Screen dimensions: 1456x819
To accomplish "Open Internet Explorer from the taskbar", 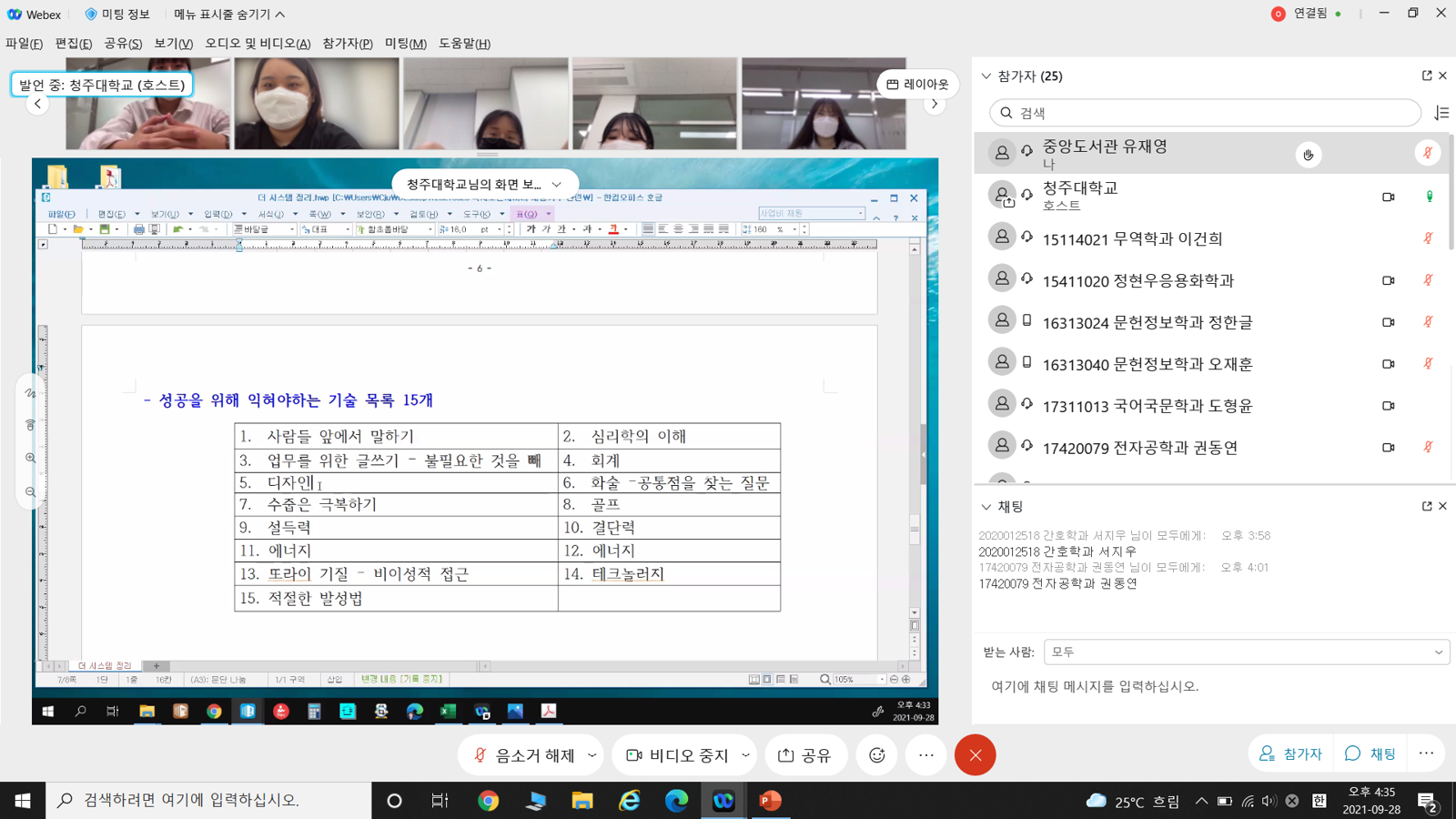I will coord(630,801).
